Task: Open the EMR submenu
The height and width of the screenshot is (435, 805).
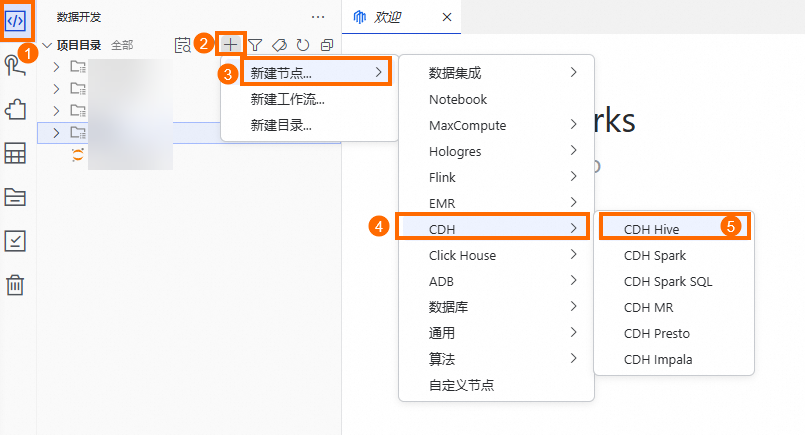Action: [x=496, y=203]
